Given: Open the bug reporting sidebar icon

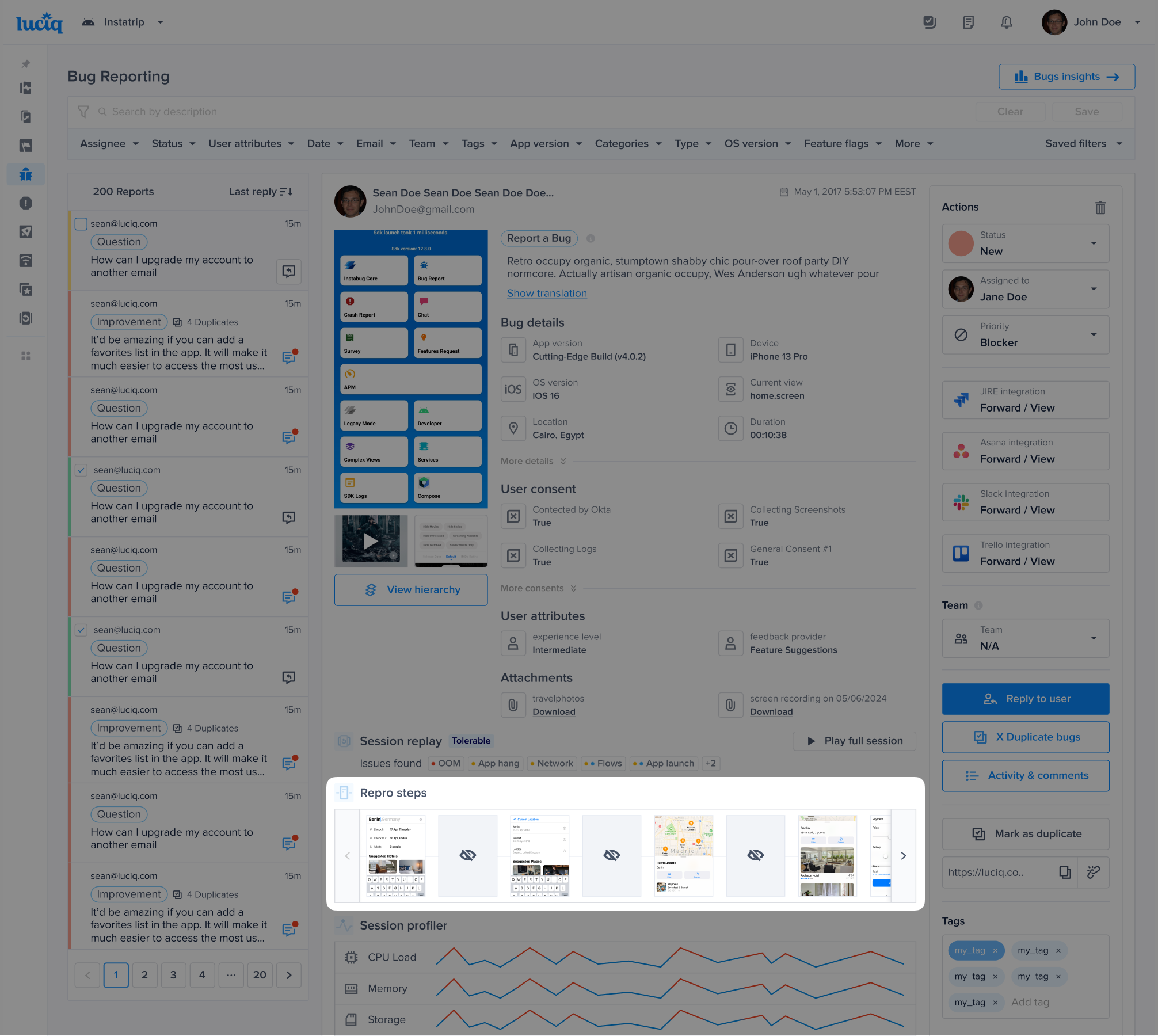Looking at the screenshot, I should pyautogui.click(x=26, y=174).
